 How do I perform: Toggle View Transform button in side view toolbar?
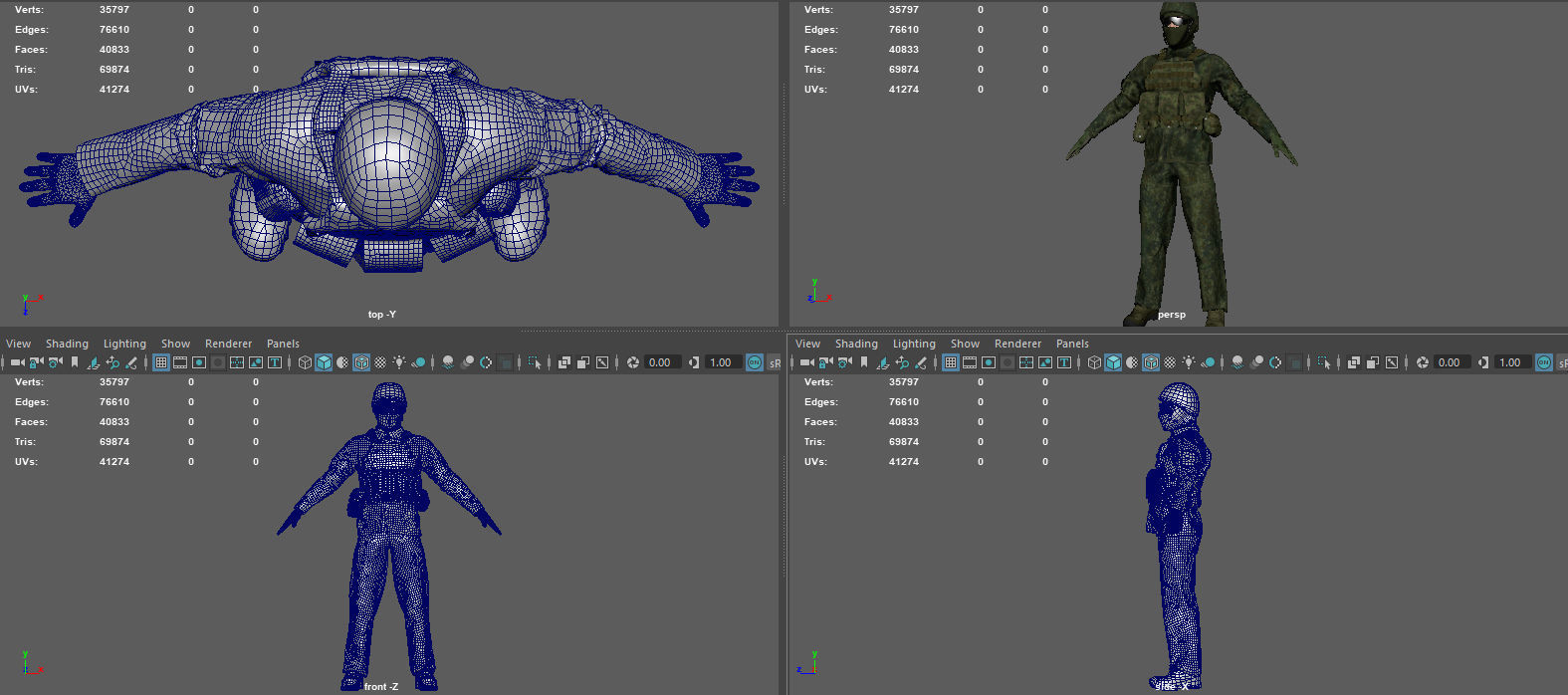pyautogui.click(x=1544, y=362)
